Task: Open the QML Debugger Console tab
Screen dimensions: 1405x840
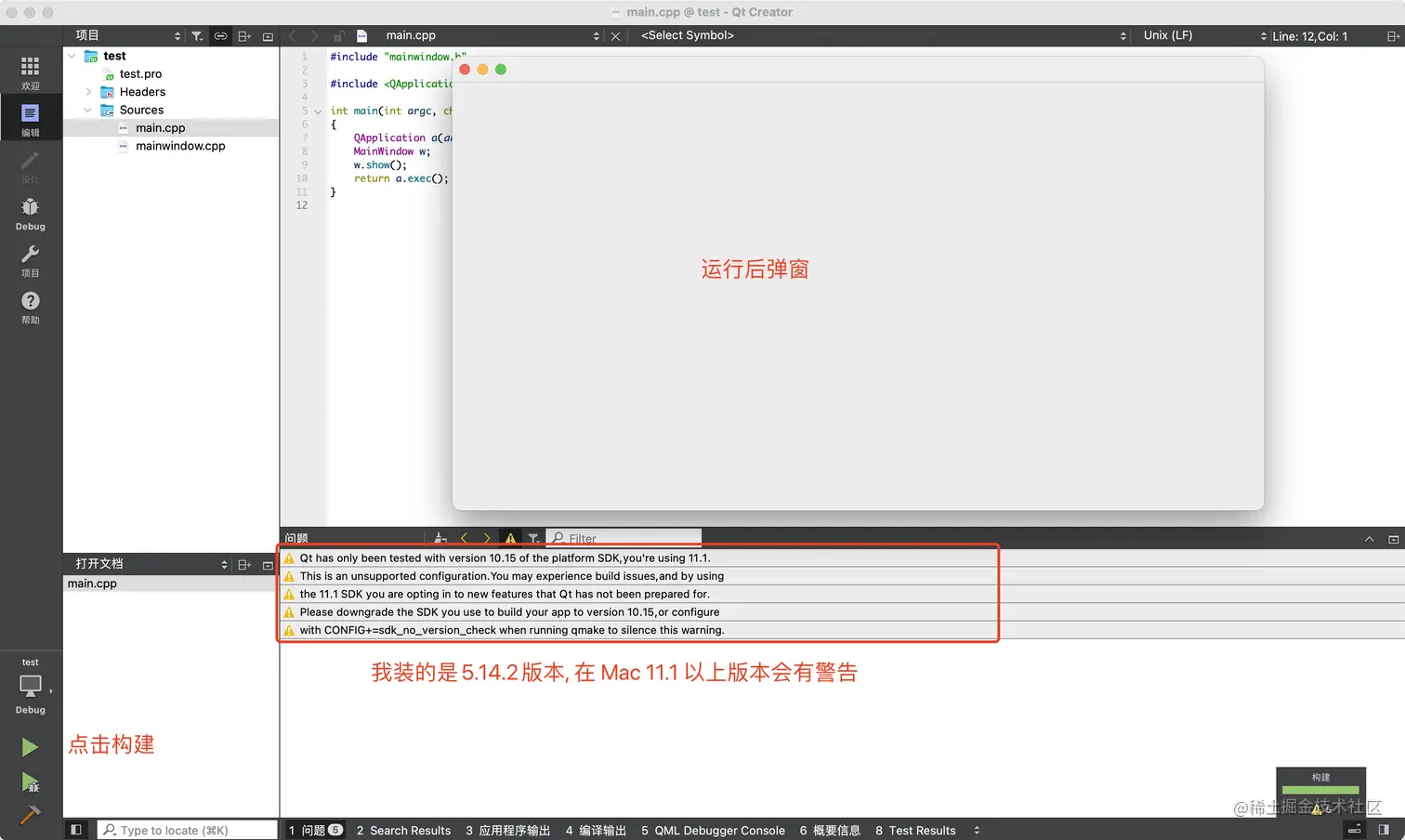Action: coord(713,830)
